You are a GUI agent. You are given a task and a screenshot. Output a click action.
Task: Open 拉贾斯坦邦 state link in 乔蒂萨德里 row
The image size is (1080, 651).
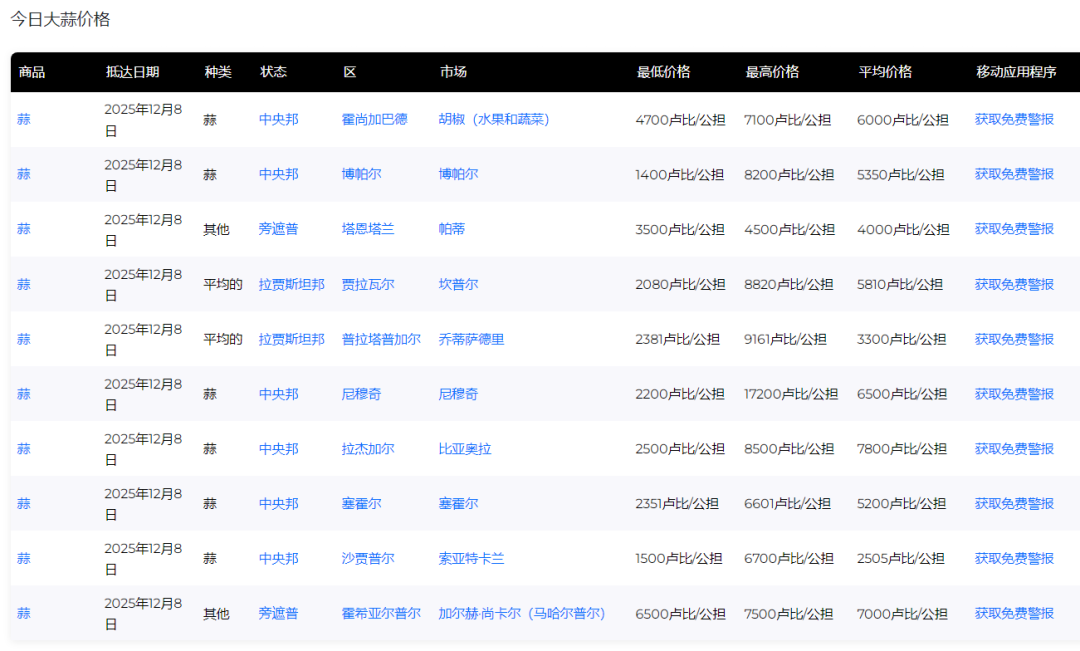[291, 340]
